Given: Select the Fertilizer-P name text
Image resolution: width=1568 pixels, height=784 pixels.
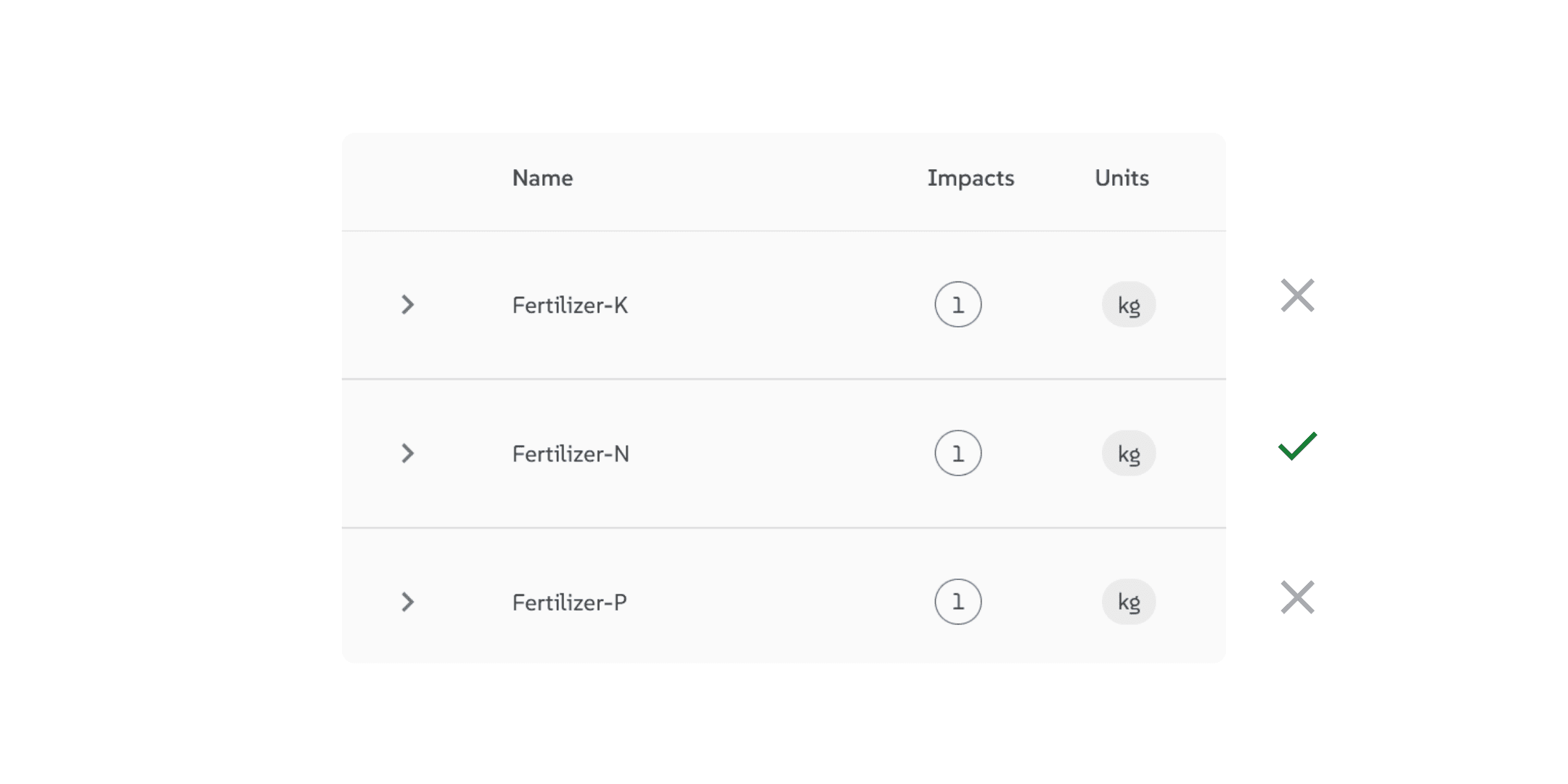Looking at the screenshot, I should pyautogui.click(x=569, y=603).
